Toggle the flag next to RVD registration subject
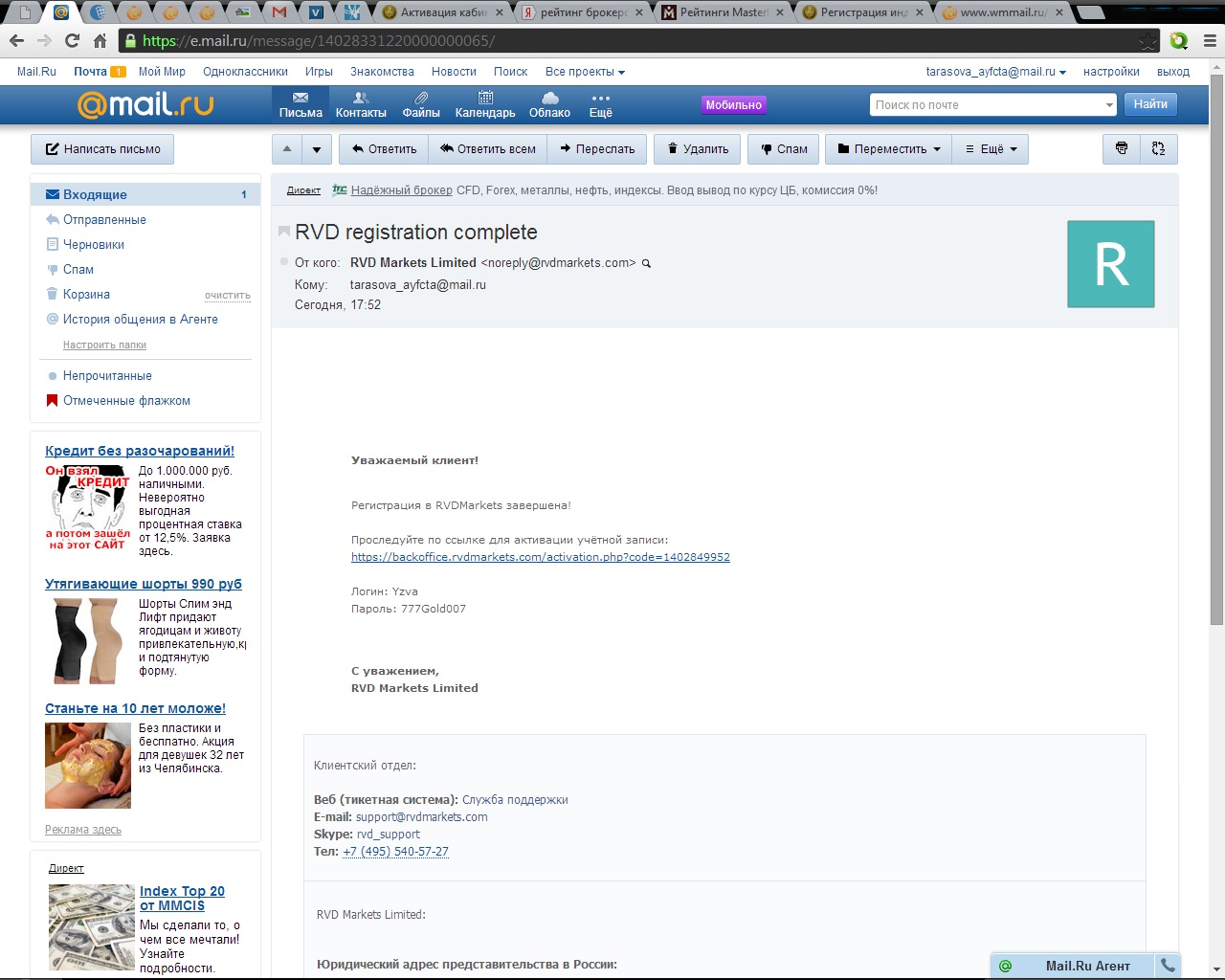Viewport: 1225px width, 980px height. 283,232
